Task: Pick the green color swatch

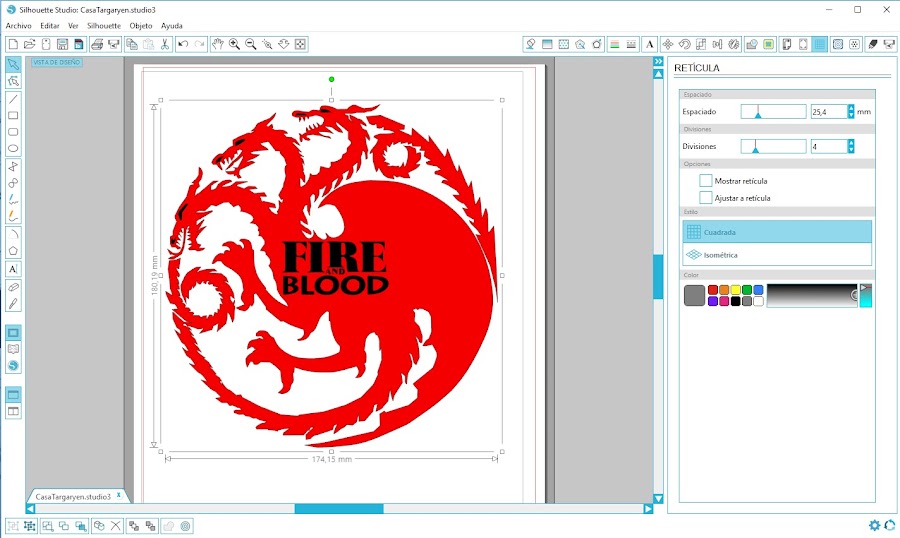Action: click(747, 290)
